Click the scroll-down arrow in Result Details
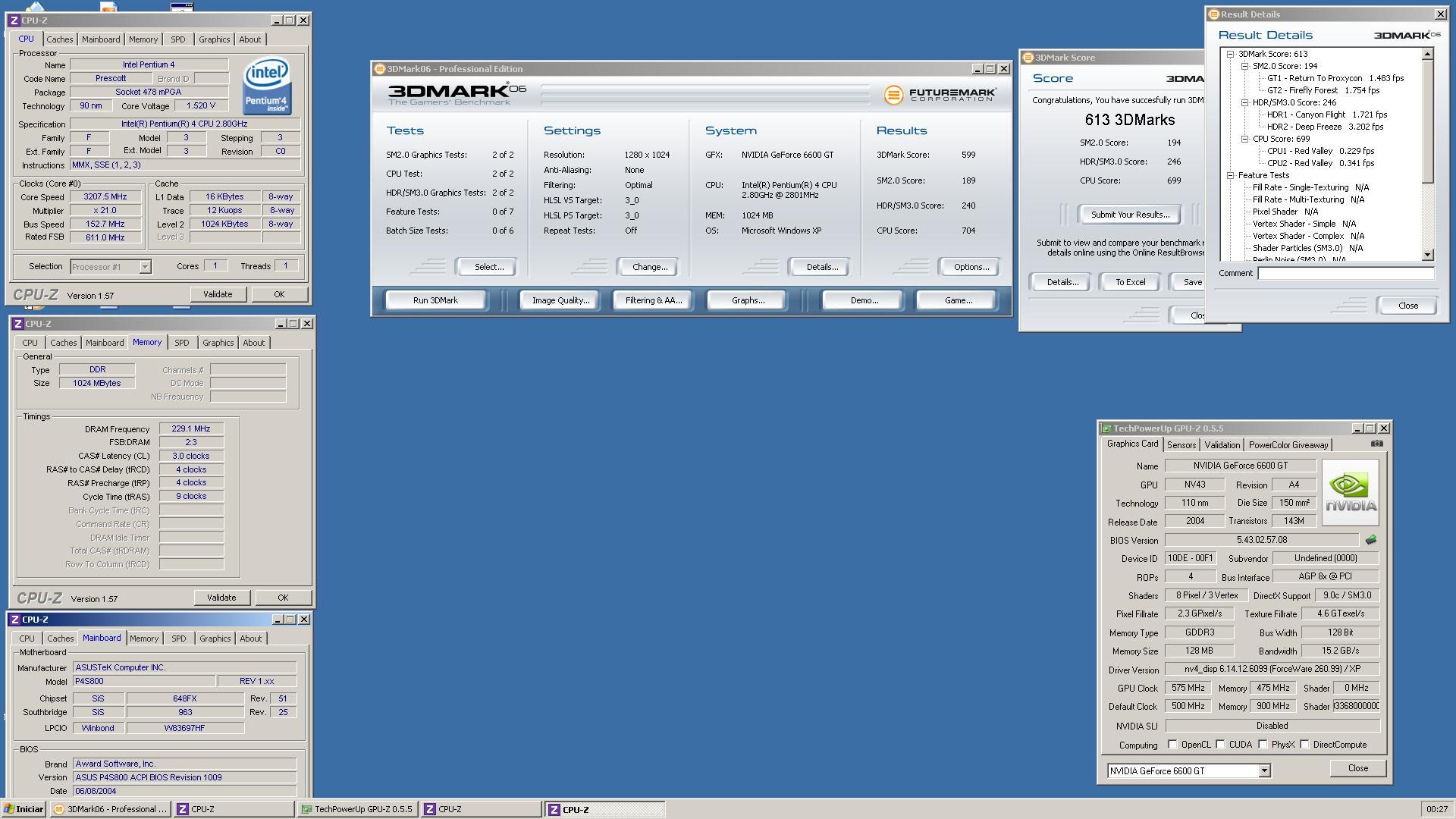1456x819 pixels. 1428,256
